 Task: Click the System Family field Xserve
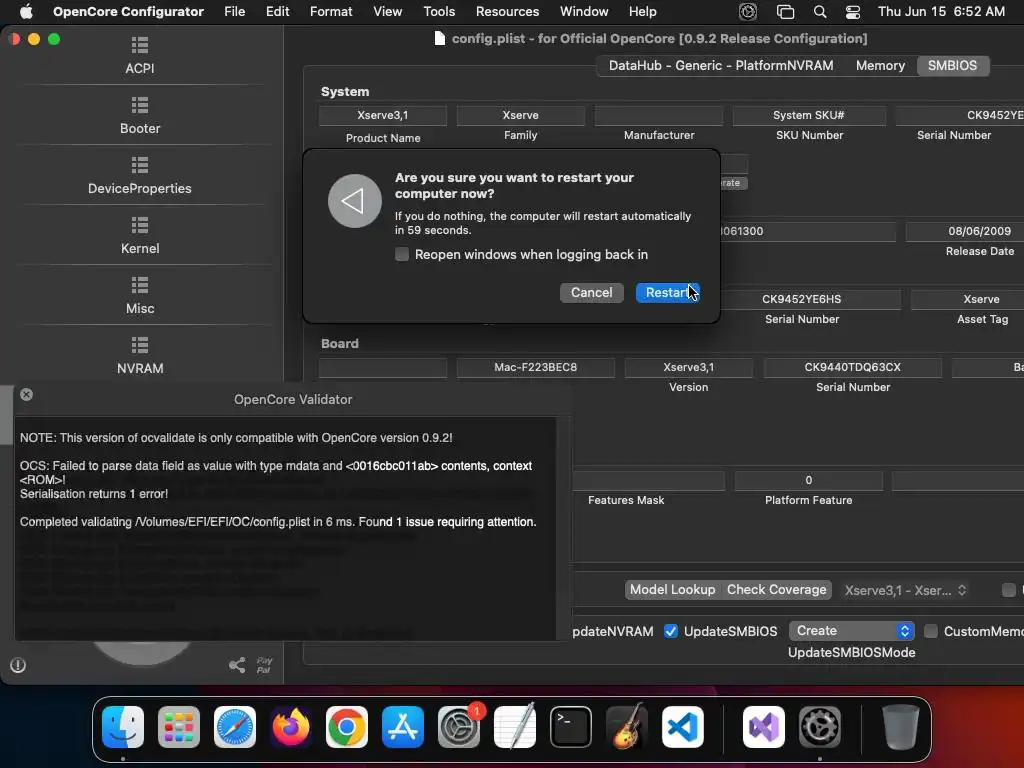tap(520, 116)
